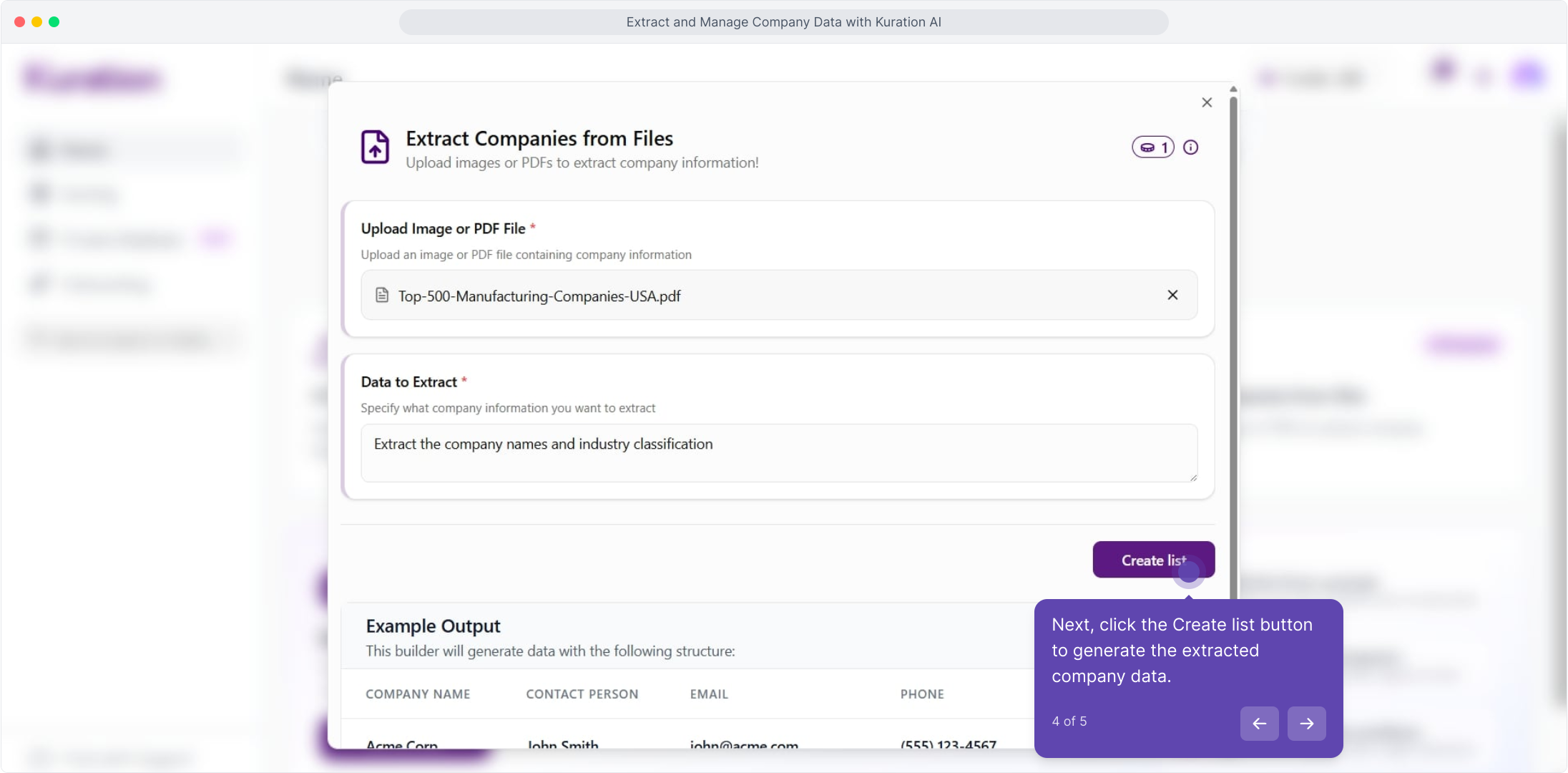Close the Extract Companies from Files dialog

pos(1207,102)
